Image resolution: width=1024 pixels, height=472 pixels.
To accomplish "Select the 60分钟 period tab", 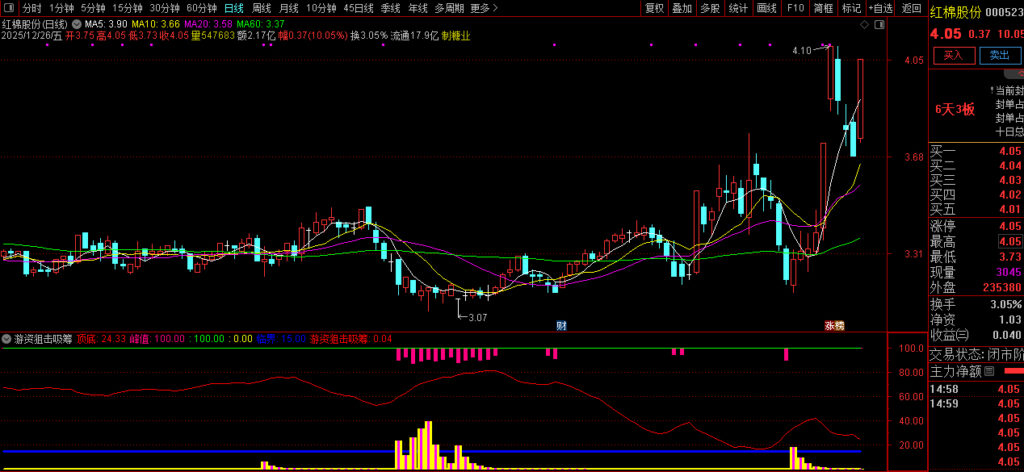I will [x=201, y=7].
